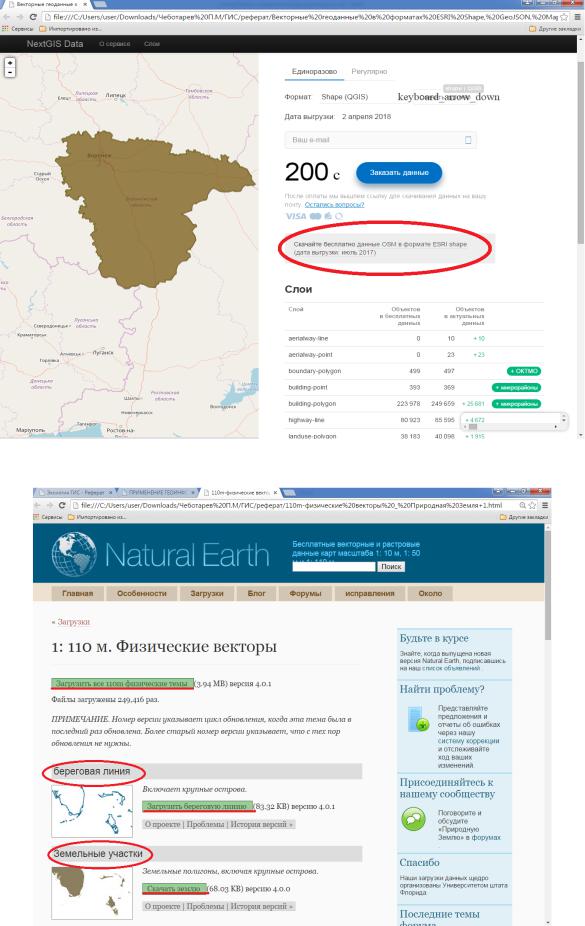Open Chrome menu in NextGIS window
Viewport: 585px width, 926px height.
point(575,17)
